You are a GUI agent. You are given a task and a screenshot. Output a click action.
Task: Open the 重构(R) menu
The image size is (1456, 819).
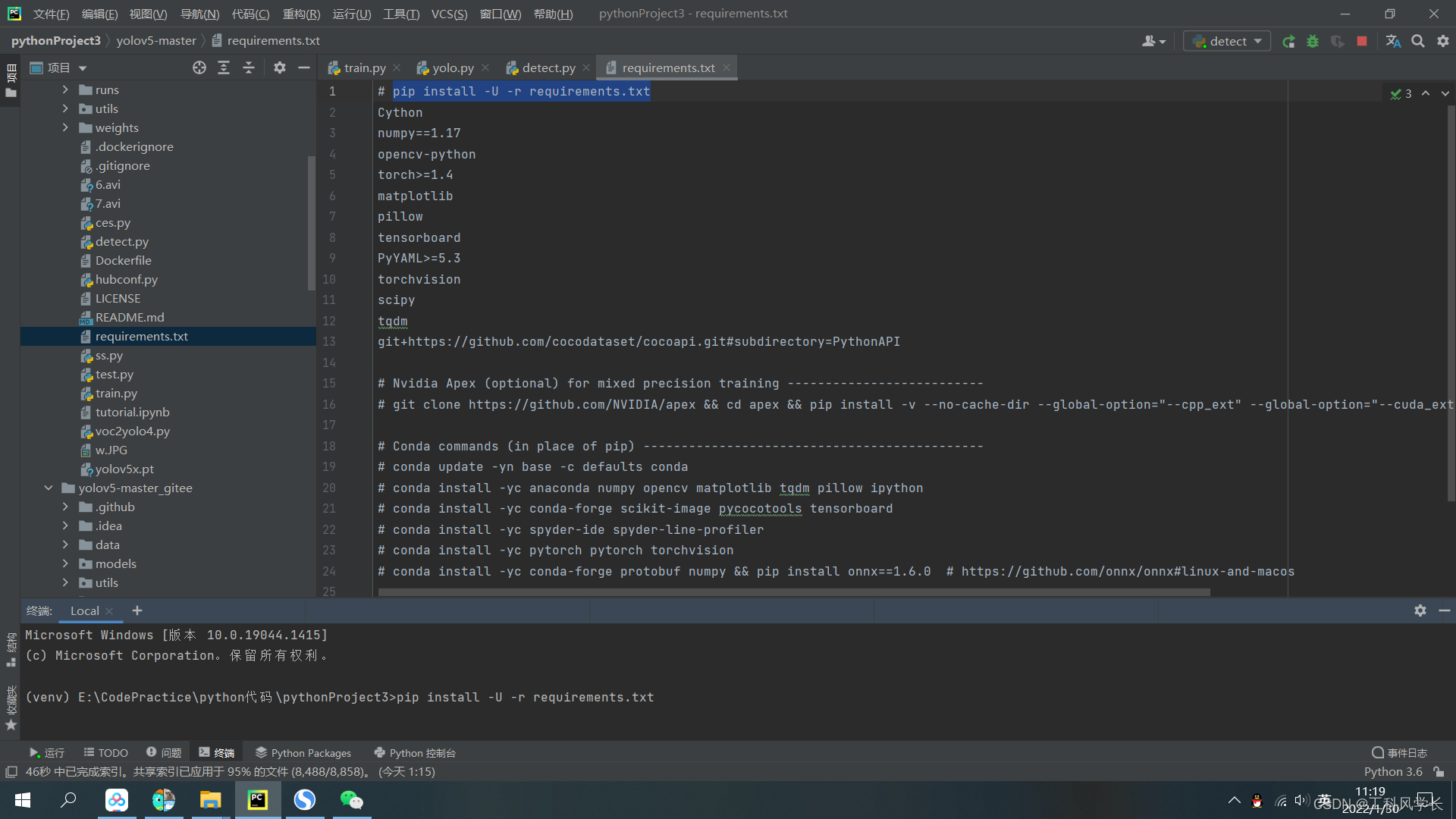click(x=301, y=14)
